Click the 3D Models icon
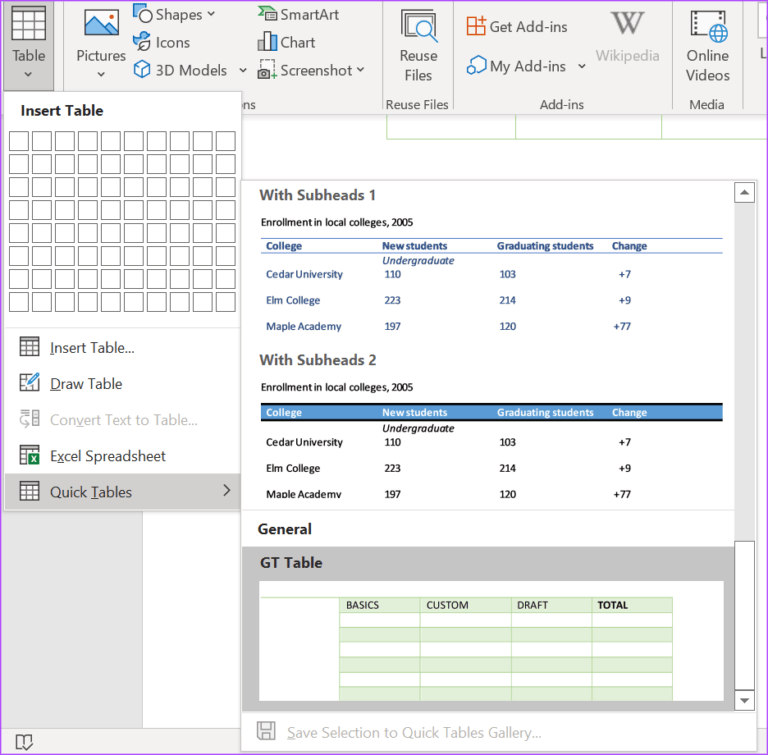The image size is (768, 755). click(x=142, y=70)
